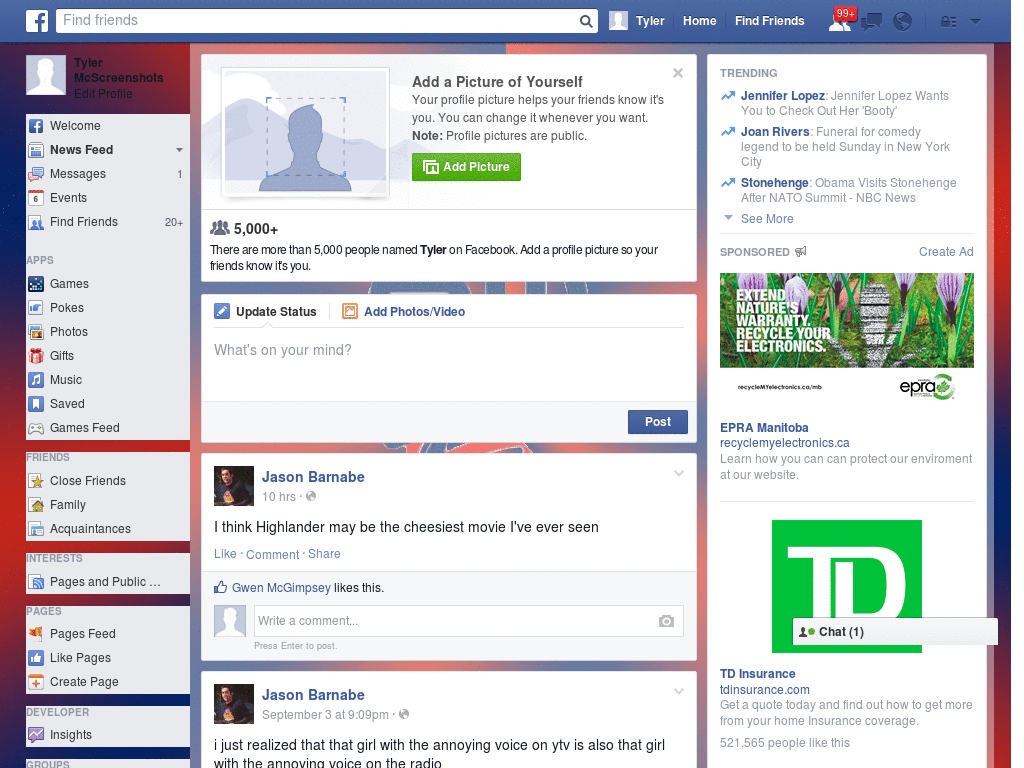Click Like on the Highlander post
The image size is (1024, 768).
click(x=225, y=554)
